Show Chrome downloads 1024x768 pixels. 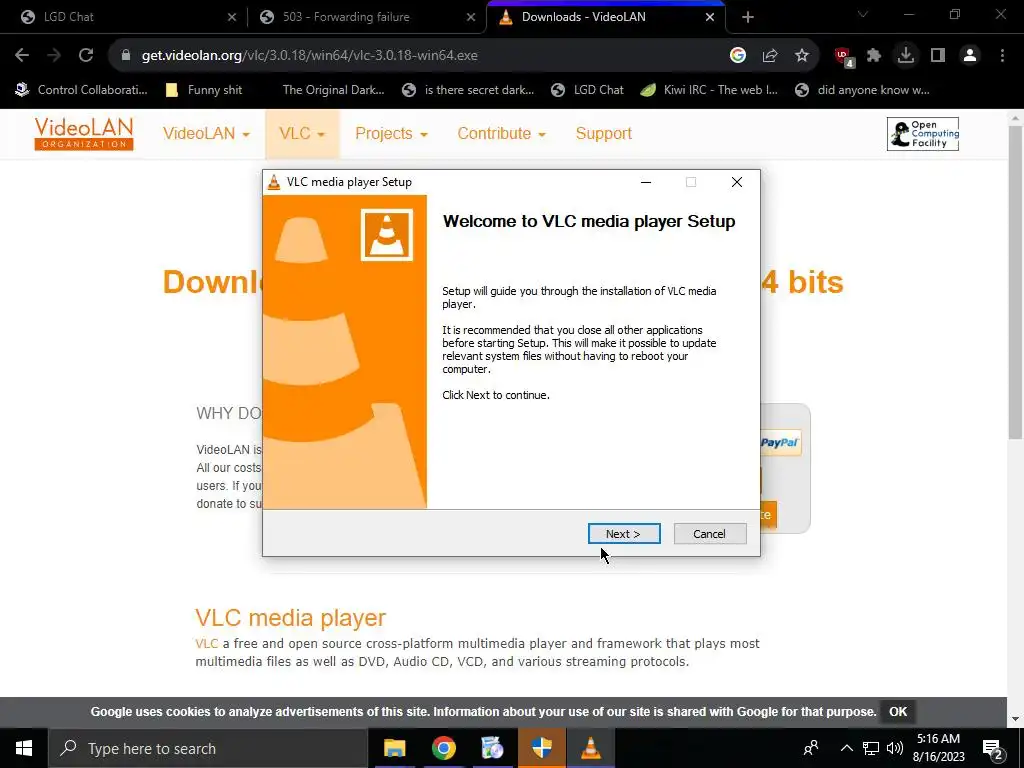[906, 56]
